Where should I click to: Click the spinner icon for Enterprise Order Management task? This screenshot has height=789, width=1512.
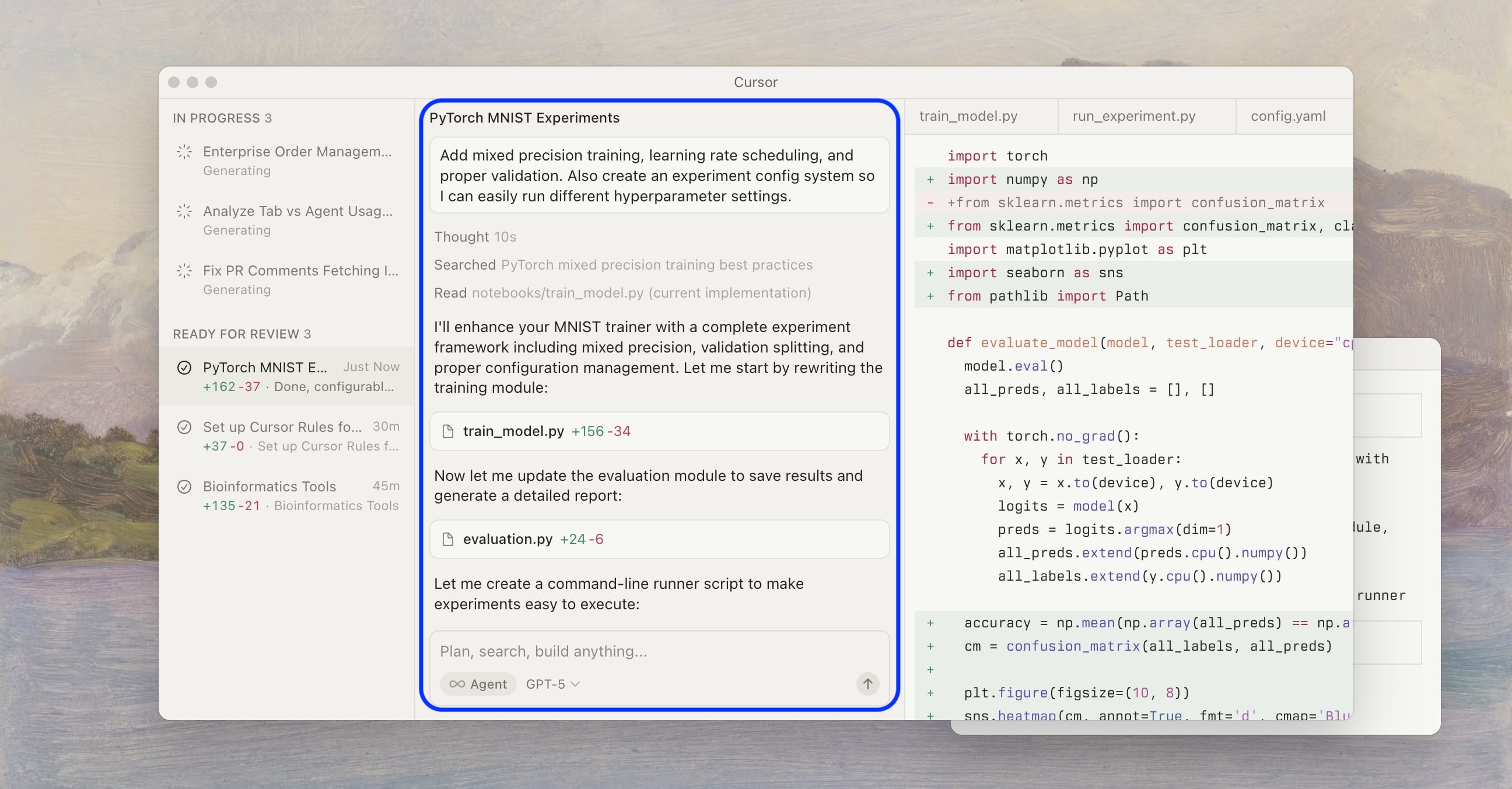[184, 152]
